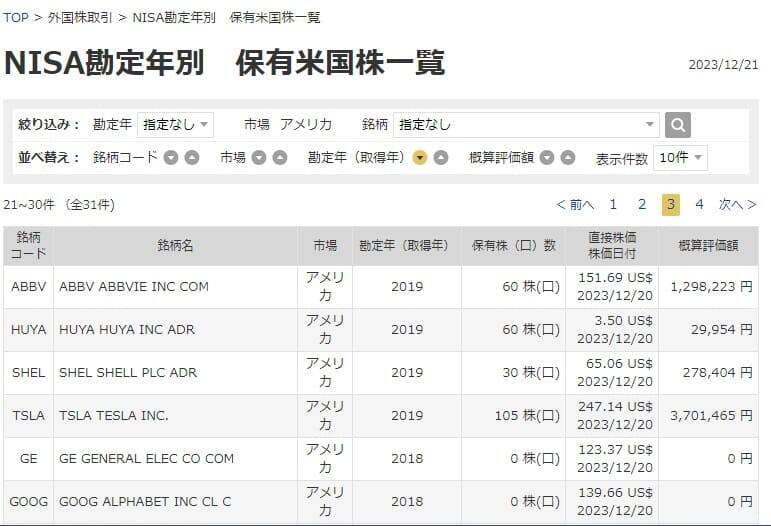This screenshot has height=526, width=771.
Task: Go to page 1
Action: [613, 205]
